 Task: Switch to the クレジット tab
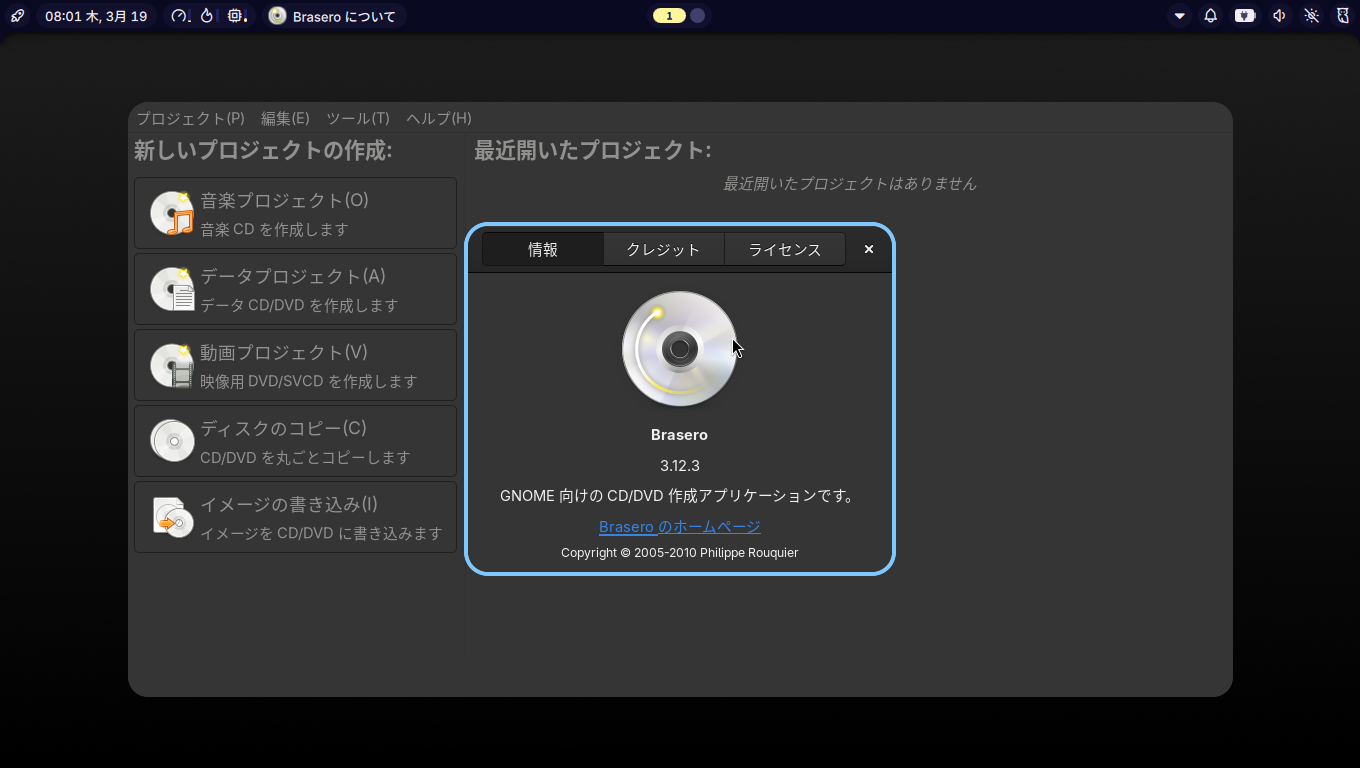664,249
